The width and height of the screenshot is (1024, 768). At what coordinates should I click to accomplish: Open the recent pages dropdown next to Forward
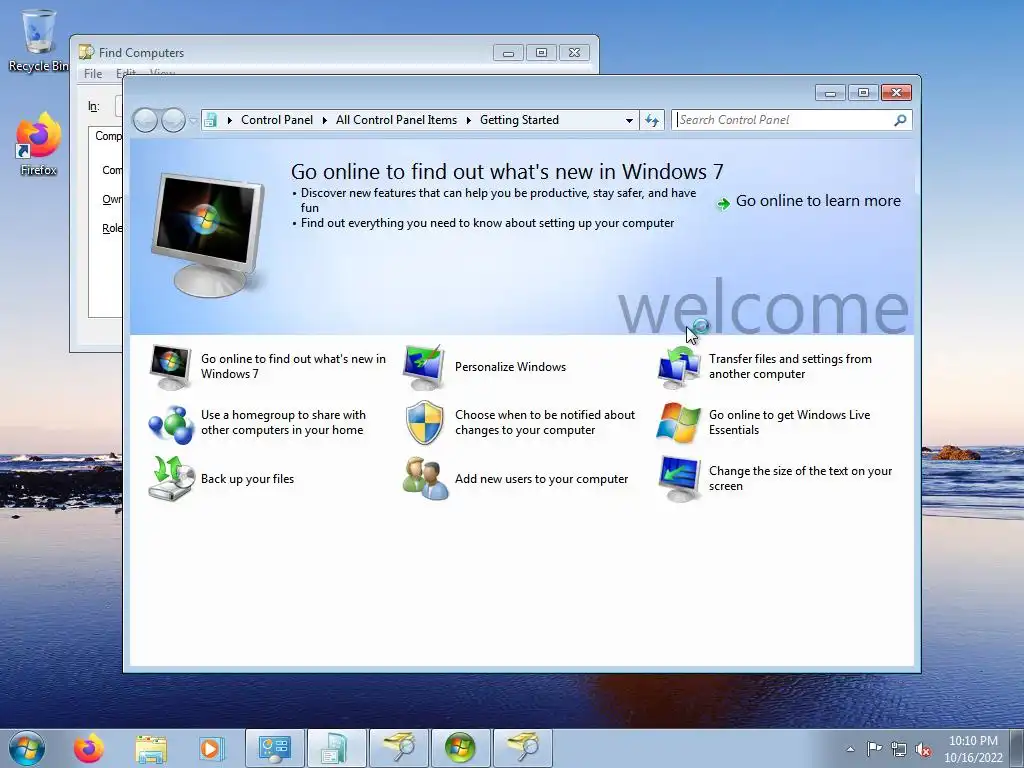[x=193, y=121]
